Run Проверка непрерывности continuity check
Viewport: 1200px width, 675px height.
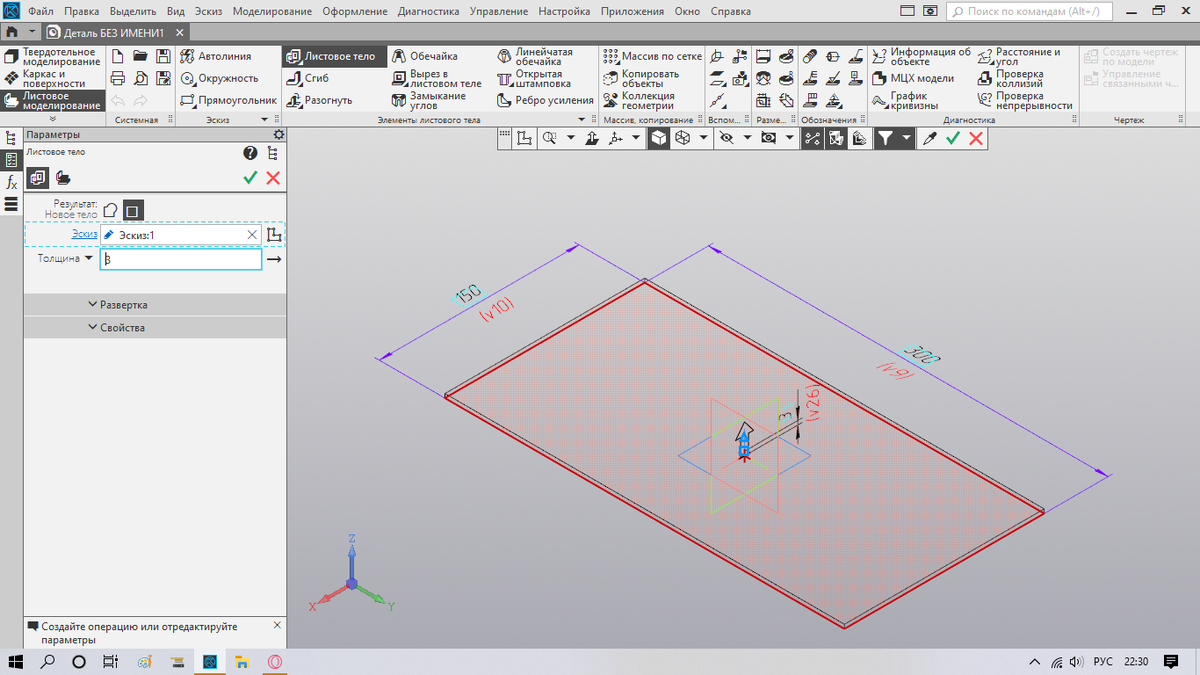point(1025,100)
